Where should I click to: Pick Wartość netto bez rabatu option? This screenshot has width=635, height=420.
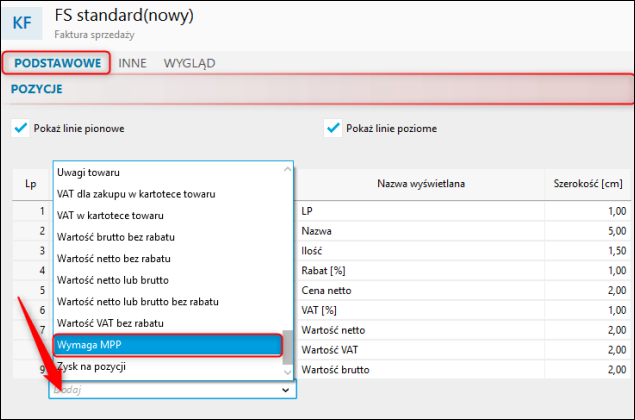tap(168, 258)
